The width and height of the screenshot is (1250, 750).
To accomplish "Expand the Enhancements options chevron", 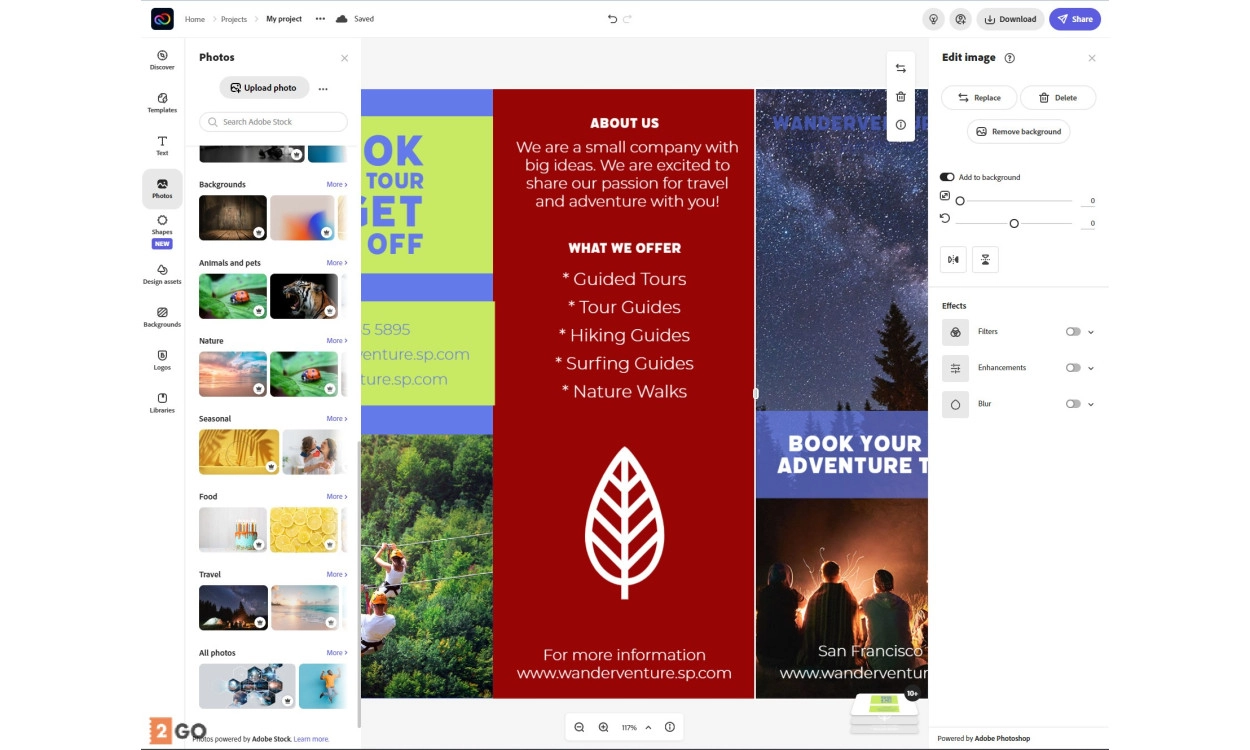I will 1091,368.
